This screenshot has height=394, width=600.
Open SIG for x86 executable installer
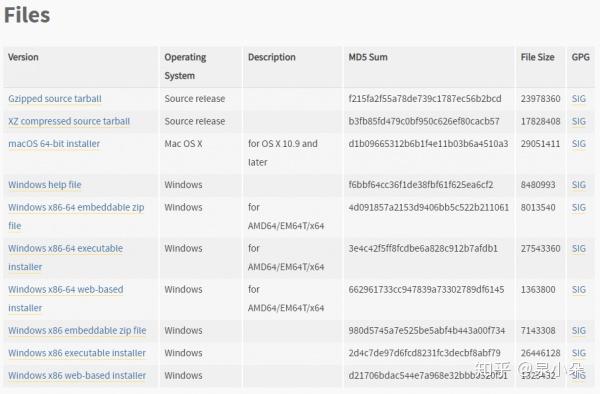(579, 353)
